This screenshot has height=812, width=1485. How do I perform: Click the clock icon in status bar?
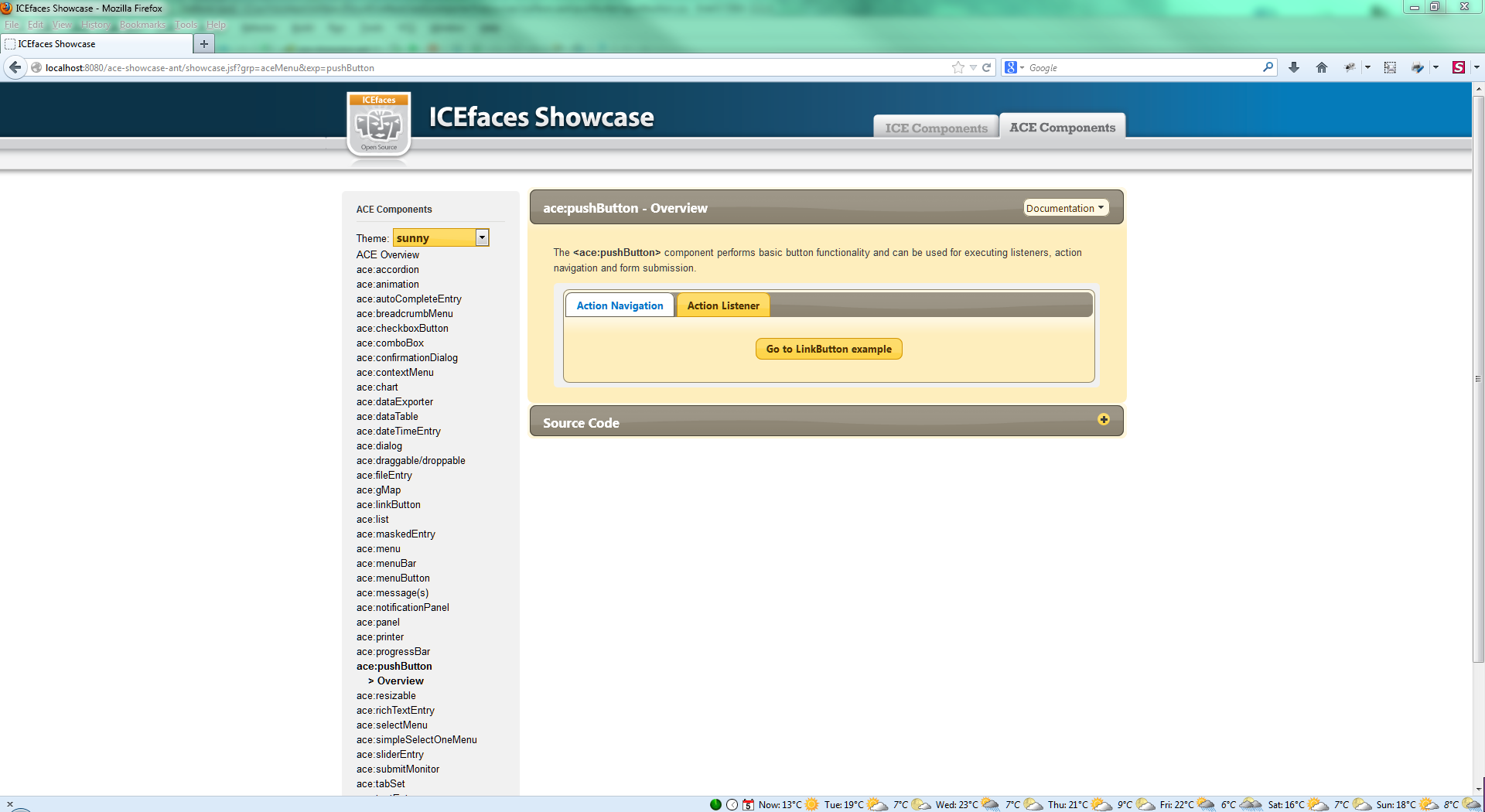coord(732,804)
